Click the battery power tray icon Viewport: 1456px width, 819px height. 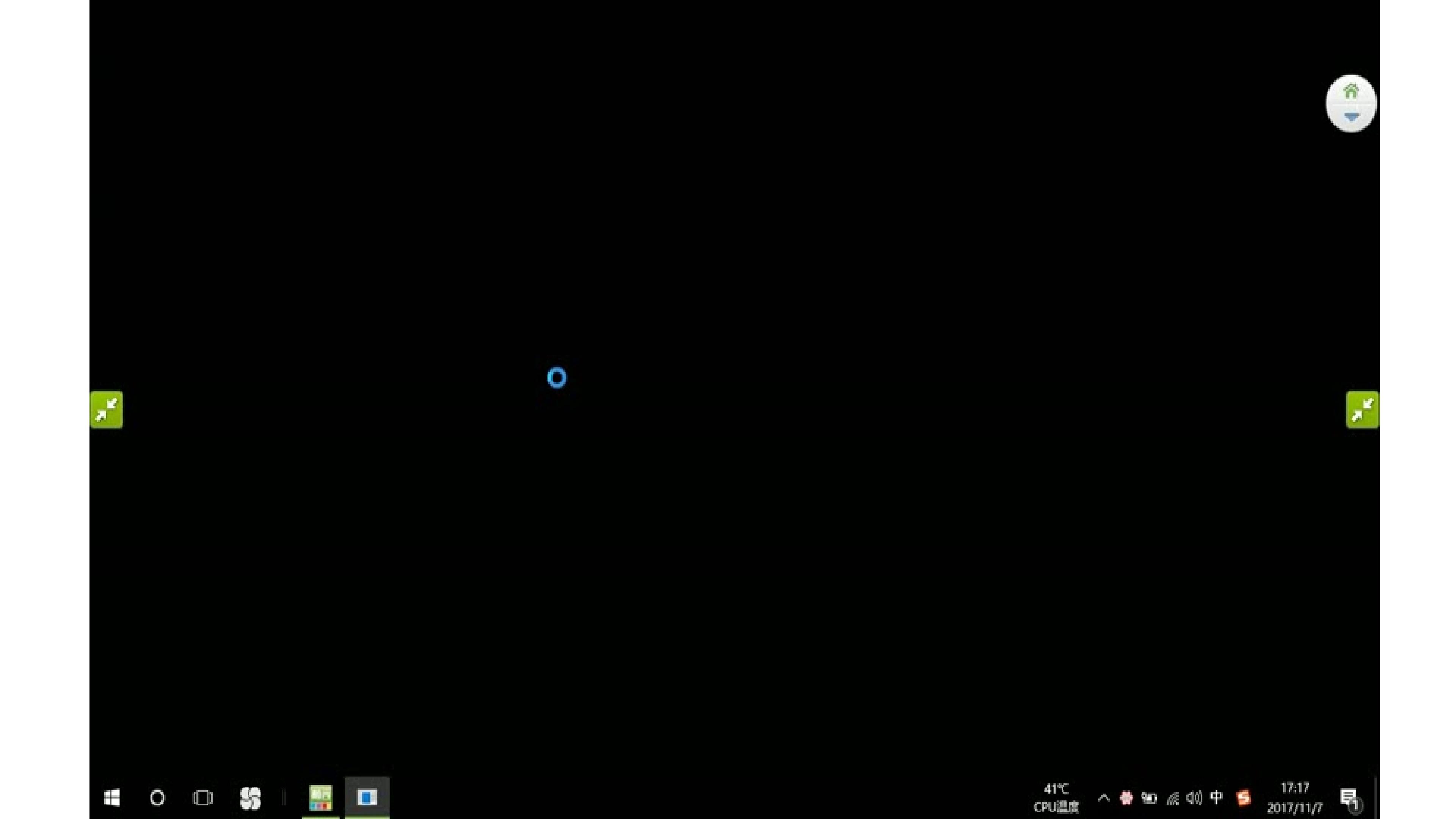[1148, 797]
